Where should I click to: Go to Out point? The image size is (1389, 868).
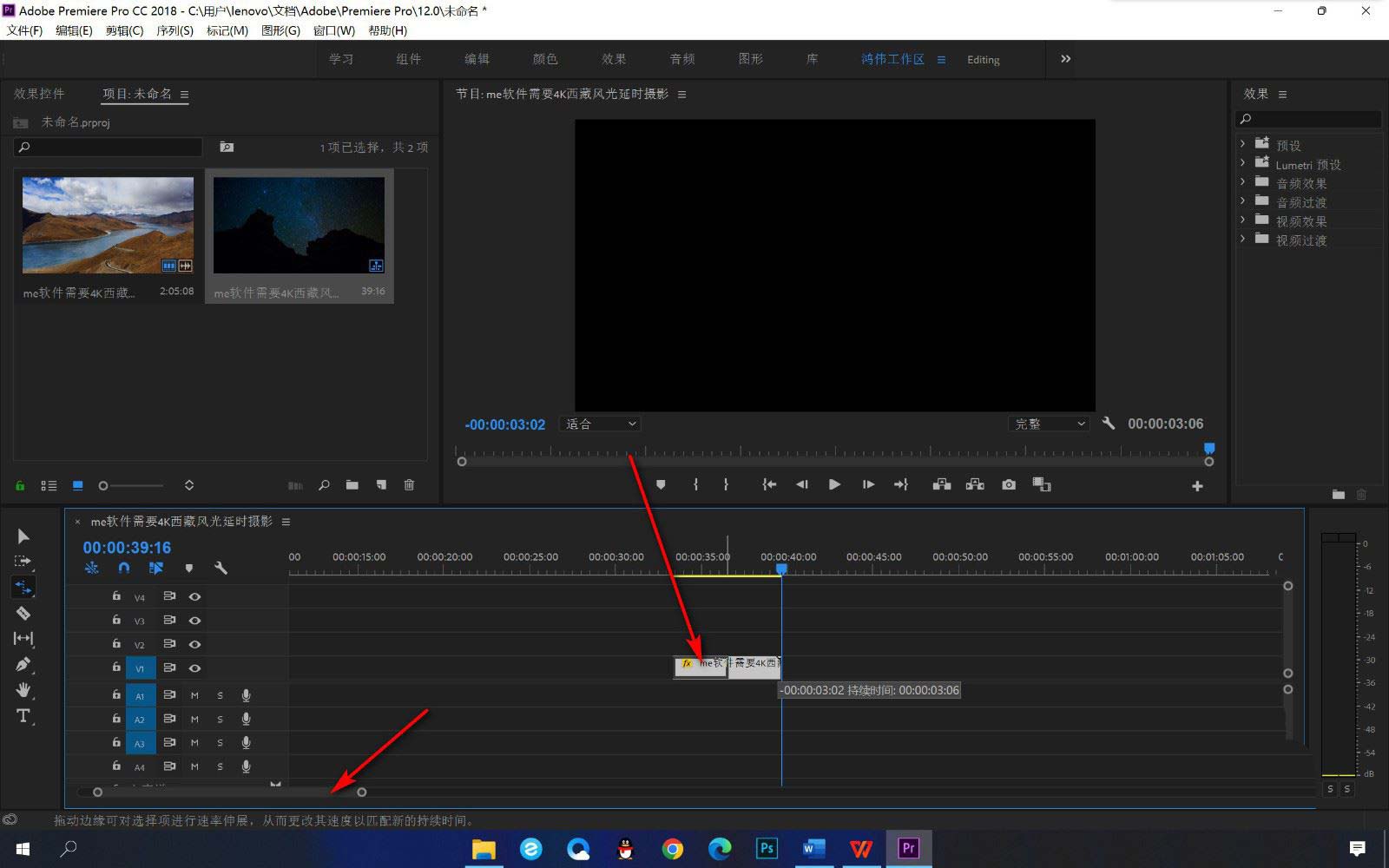click(x=901, y=484)
